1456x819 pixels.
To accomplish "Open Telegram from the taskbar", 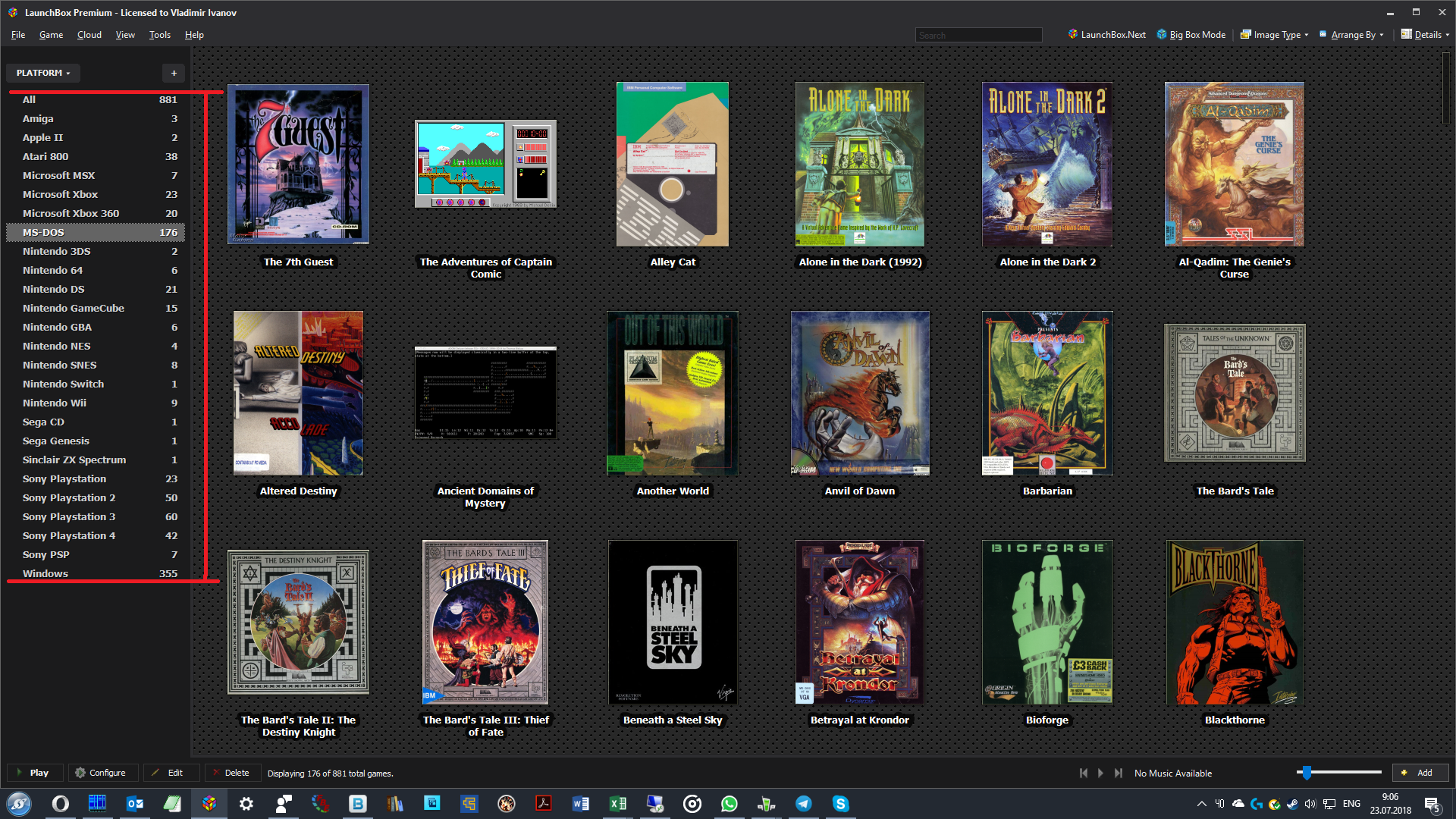I will pos(804,804).
